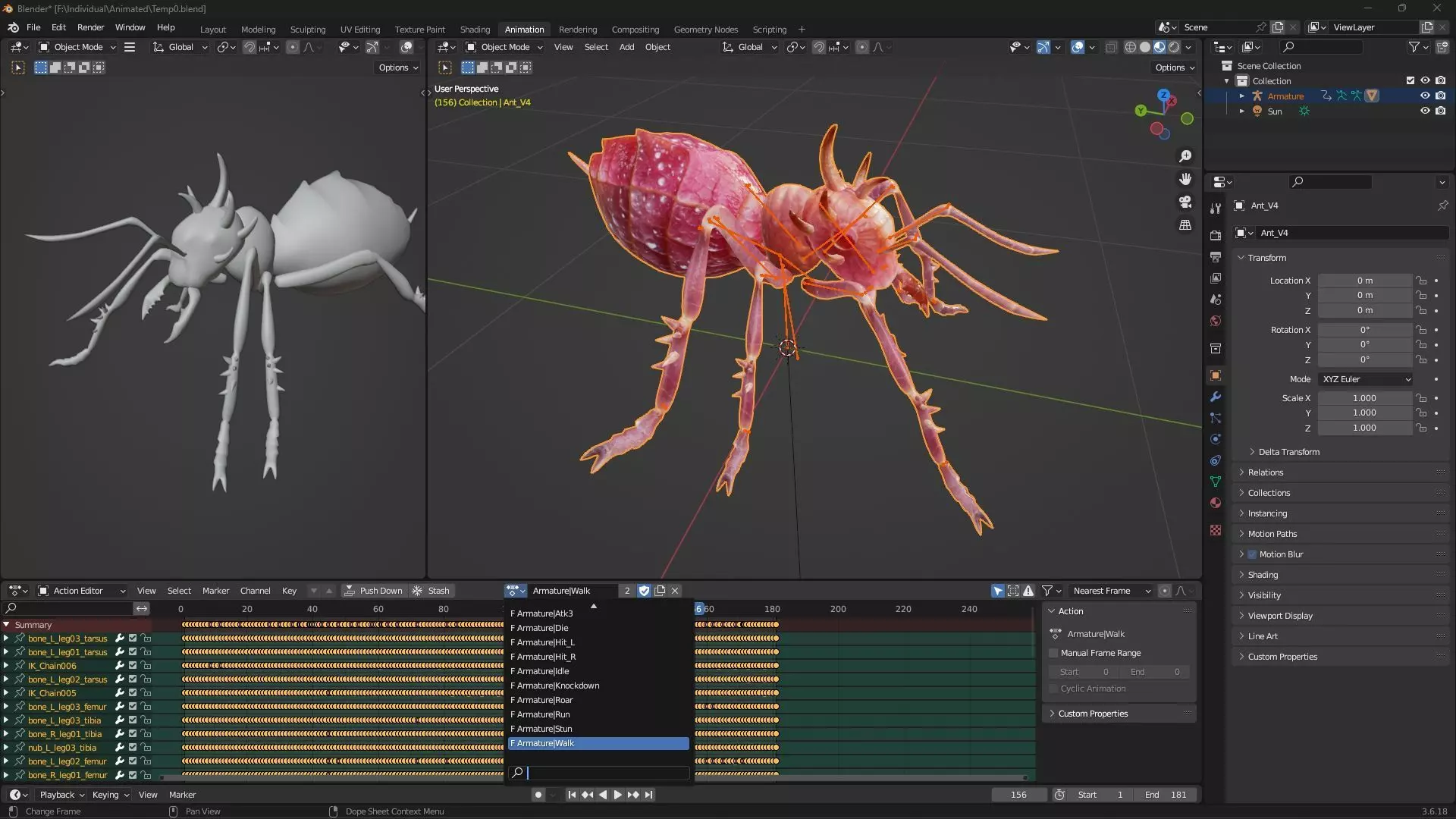Toggle camera view icon in viewport
This screenshot has height=819, width=1456.
[x=1185, y=202]
